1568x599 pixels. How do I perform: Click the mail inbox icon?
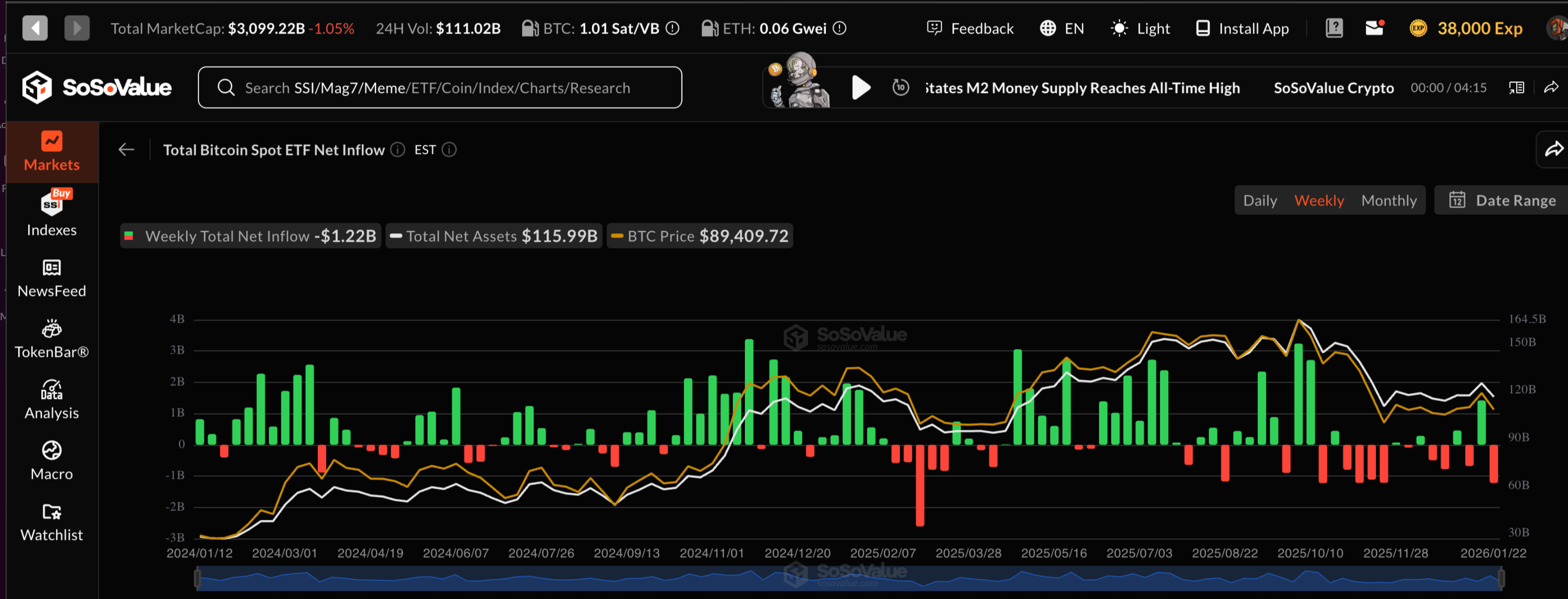pos(1374,28)
